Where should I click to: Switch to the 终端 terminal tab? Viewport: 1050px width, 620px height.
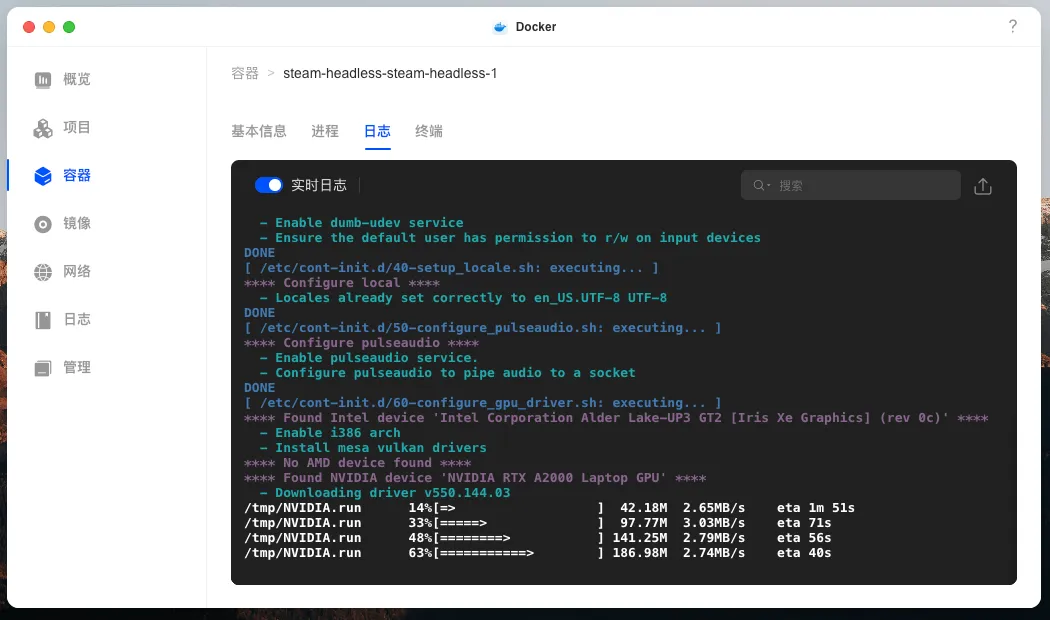tap(428, 131)
